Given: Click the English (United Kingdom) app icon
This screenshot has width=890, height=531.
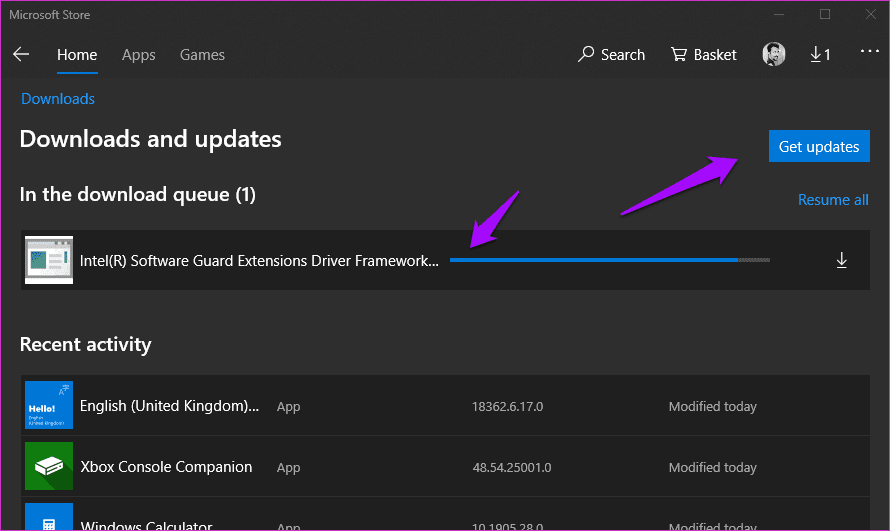Looking at the screenshot, I should pyautogui.click(x=49, y=405).
